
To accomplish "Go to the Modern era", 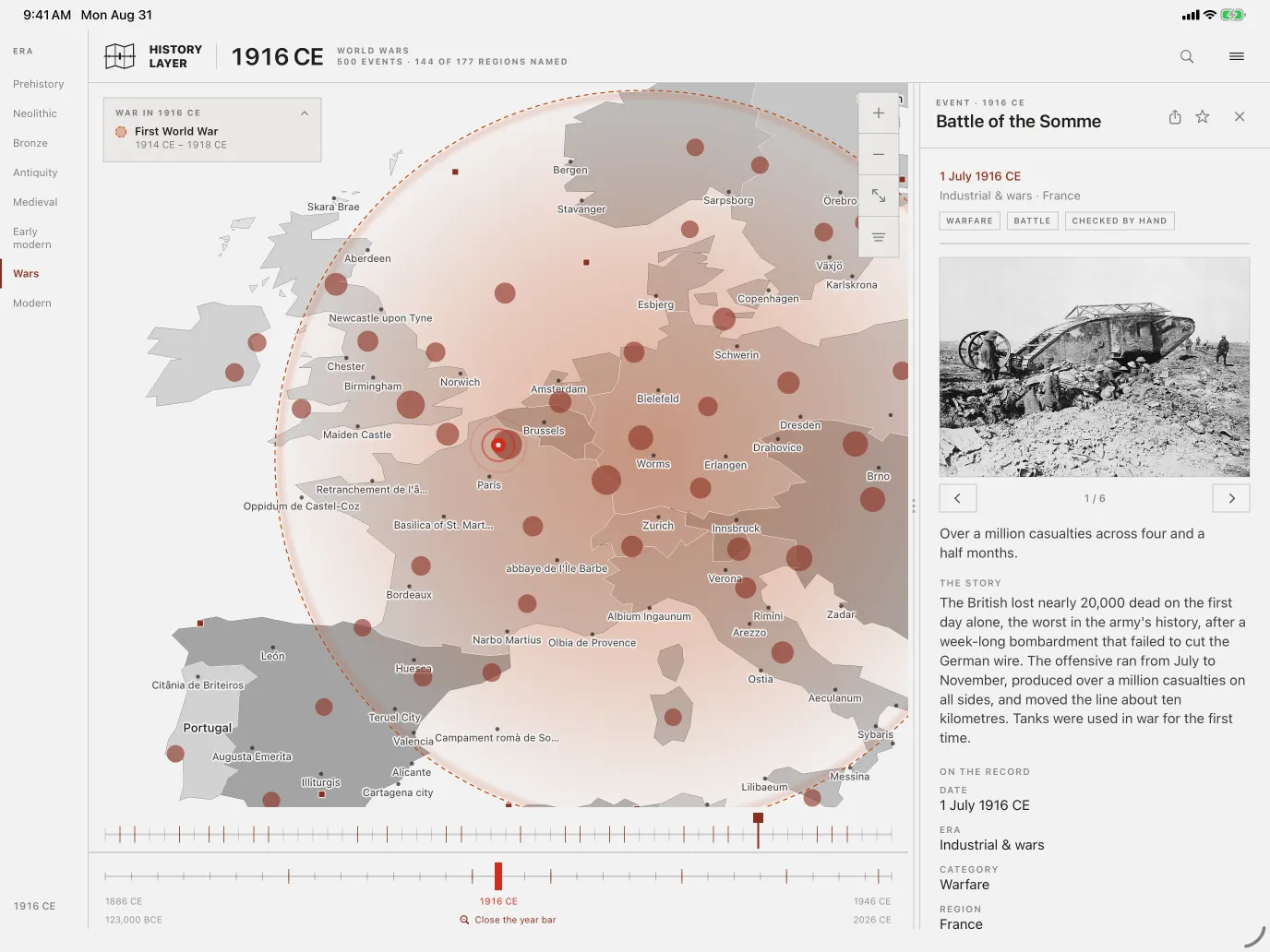I will pyautogui.click(x=32, y=303).
